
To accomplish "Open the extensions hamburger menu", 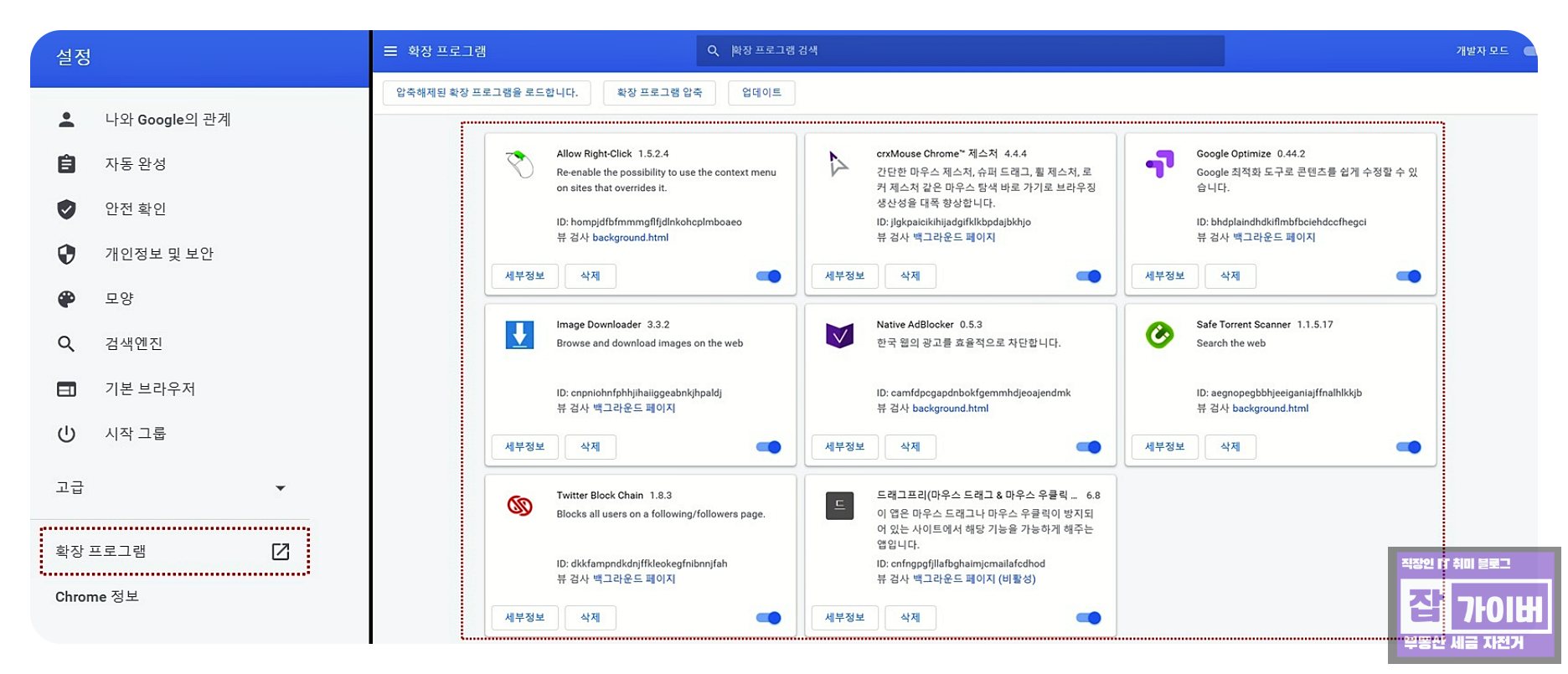I will click(x=389, y=51).
